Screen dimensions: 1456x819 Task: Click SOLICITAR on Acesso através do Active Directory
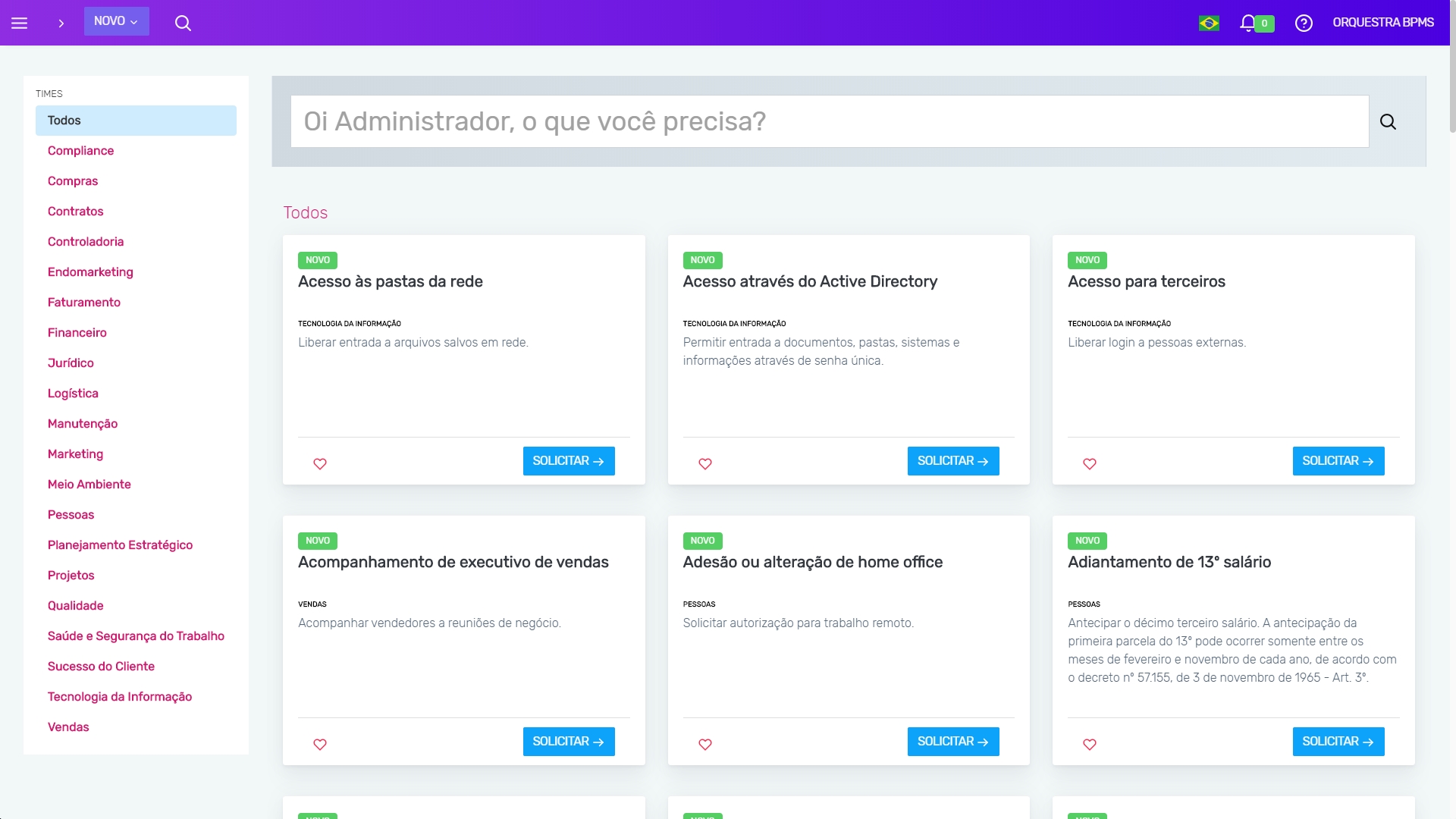(x=953, y=460)
